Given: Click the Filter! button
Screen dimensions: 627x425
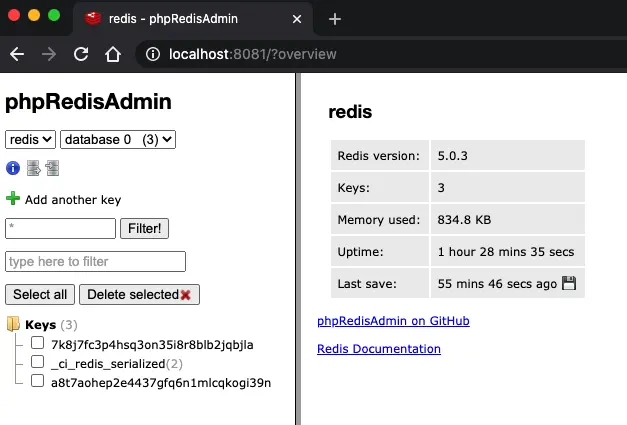Looking at the screenshot, I should click(144, 229).
